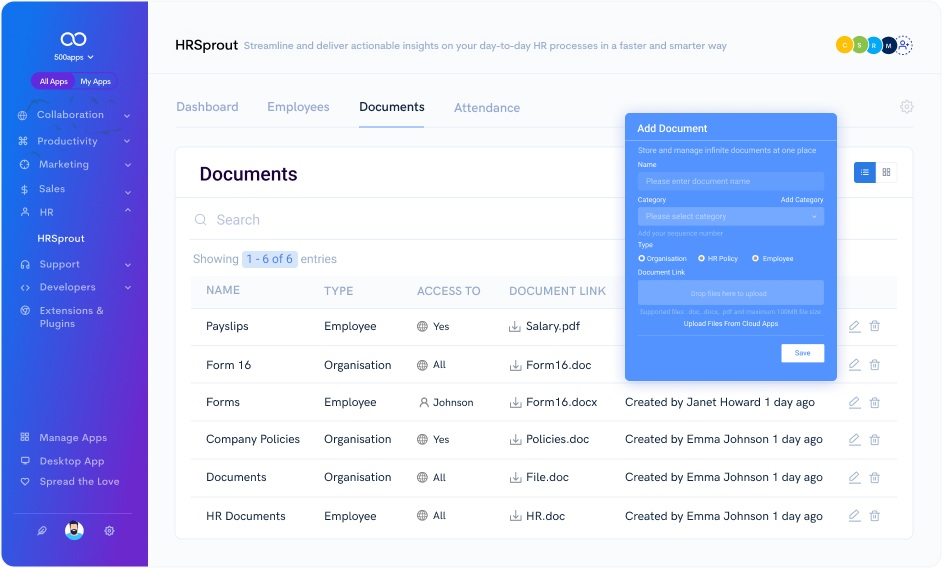Click the Productivity command icon
The image size is (942, 568).
point(23,141)
